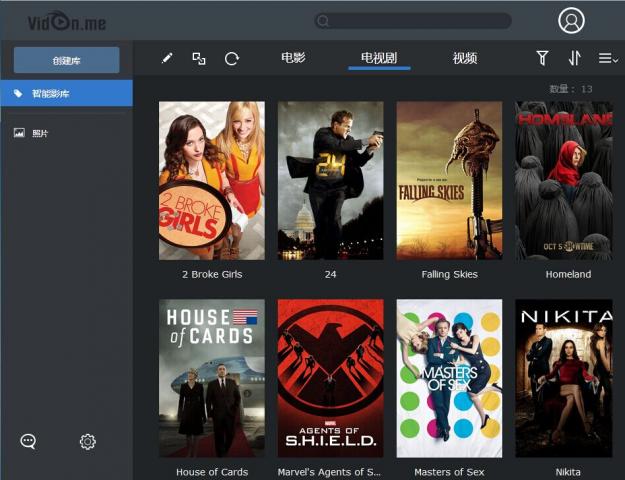Click the "Marvel's Agents of S..." title text
The image size is (625, 480).
(329, 472)
